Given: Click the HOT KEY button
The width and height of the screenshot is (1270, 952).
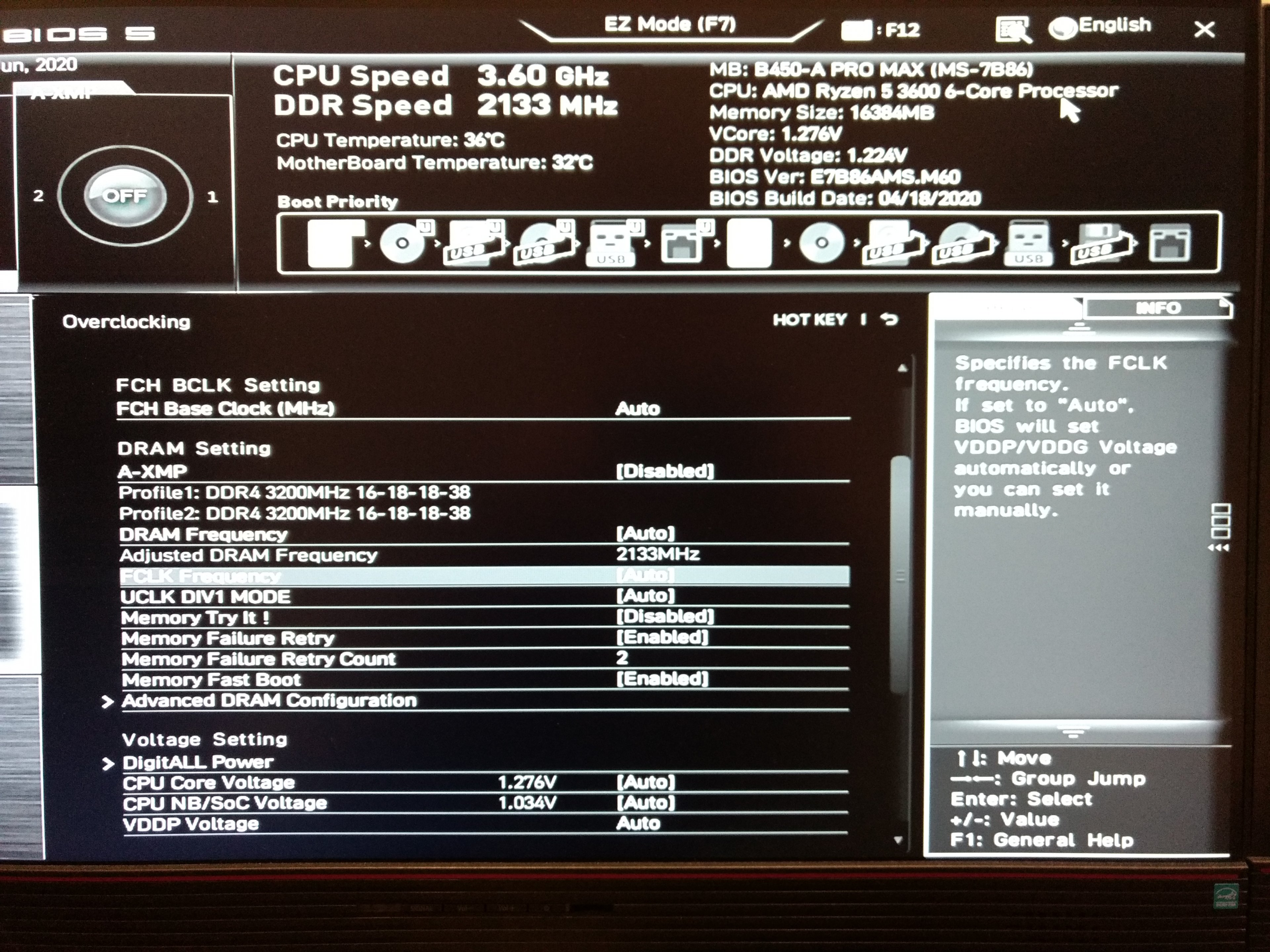Looking at the screenshot, I should pyautogui.click(x=809, y=320).
